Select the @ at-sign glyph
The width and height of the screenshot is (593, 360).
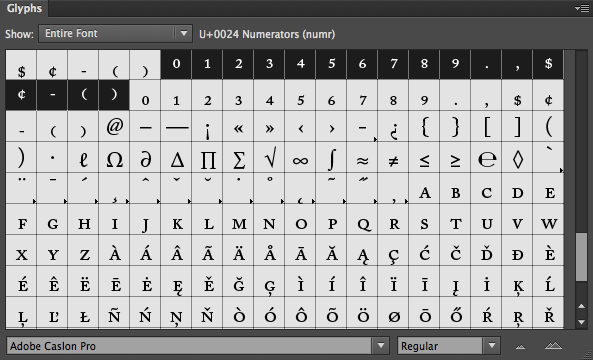point(114,126)
